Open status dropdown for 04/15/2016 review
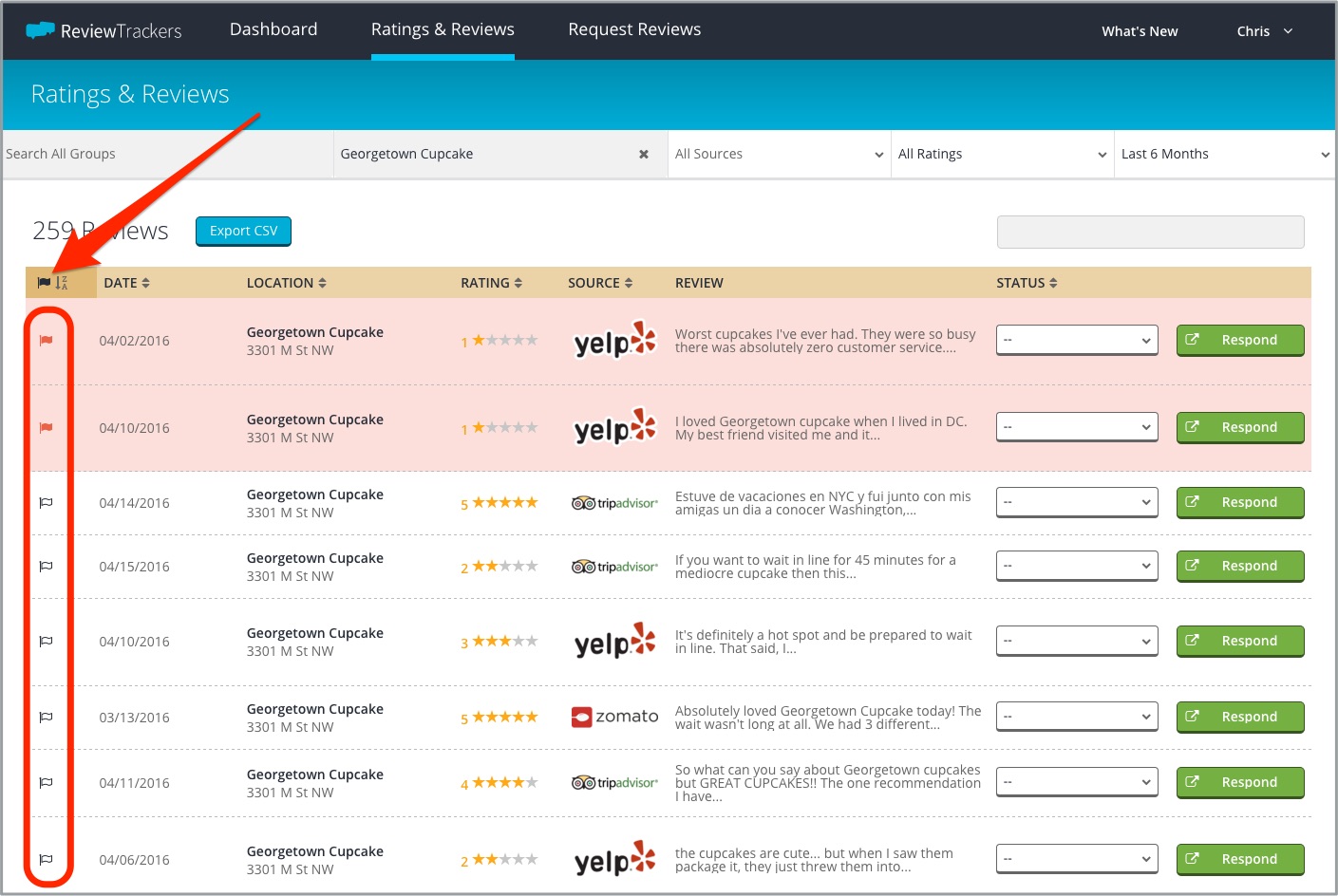Screen dimensions: 1338x896 click(x=1077, y=566)
